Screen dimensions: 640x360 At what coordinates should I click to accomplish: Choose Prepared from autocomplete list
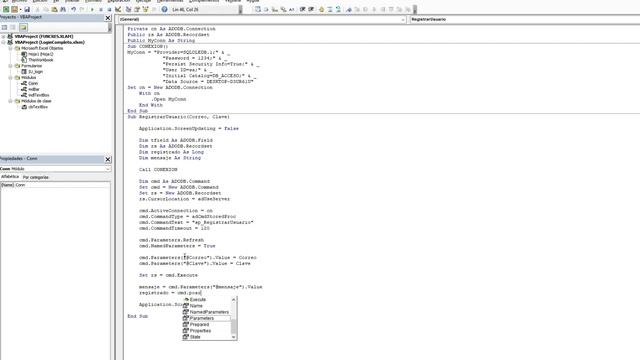(x=199, y=324)
